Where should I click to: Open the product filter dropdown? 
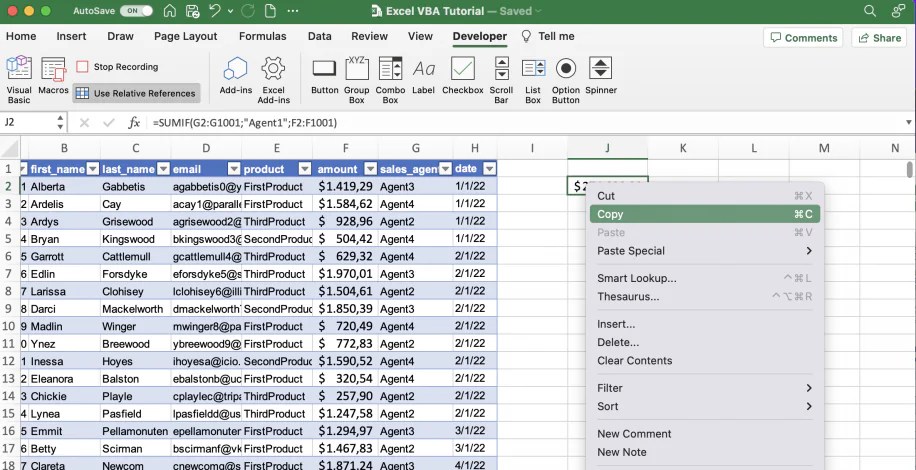[x=304, y=169]
